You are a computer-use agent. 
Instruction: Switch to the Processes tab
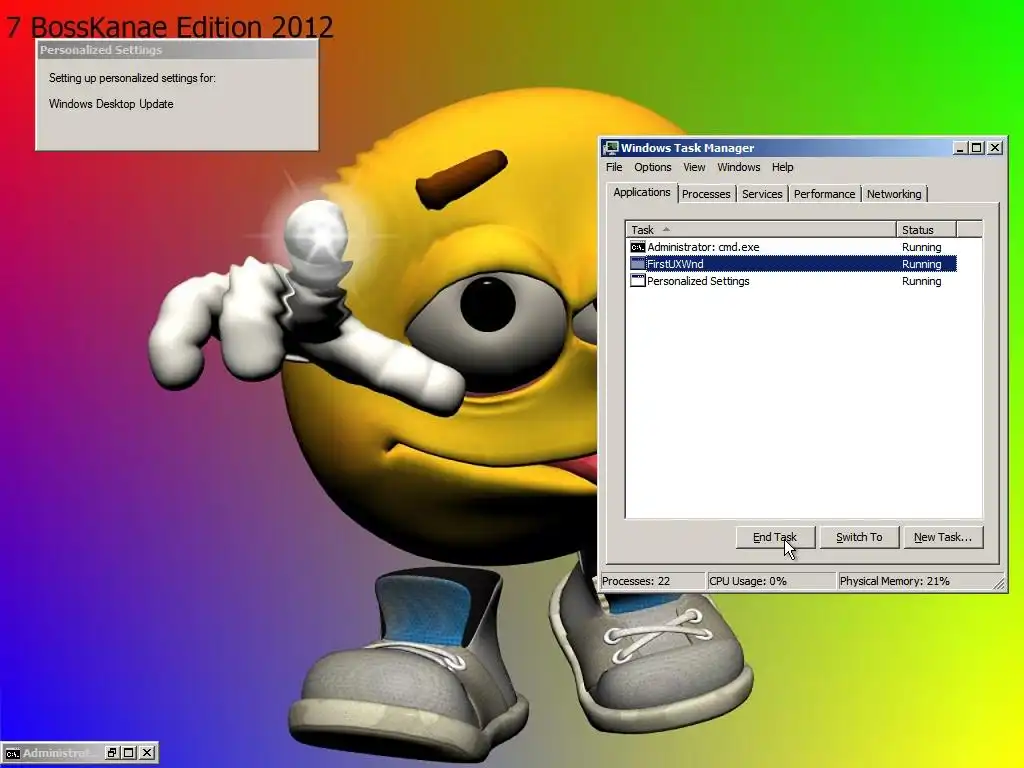[706, 194]
